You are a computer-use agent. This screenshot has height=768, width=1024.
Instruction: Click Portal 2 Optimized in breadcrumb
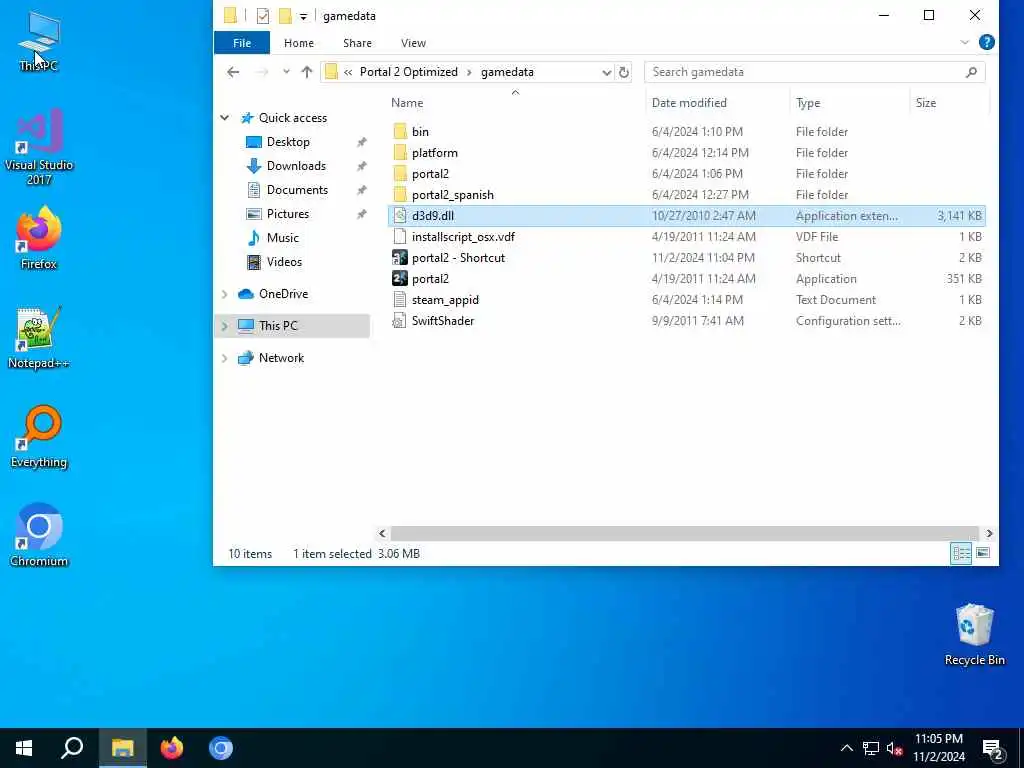[409, 72]
